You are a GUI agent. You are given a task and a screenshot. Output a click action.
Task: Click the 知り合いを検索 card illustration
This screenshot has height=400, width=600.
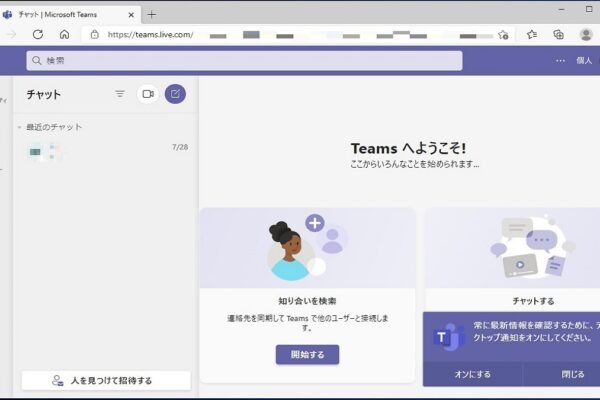click(308, 248)
